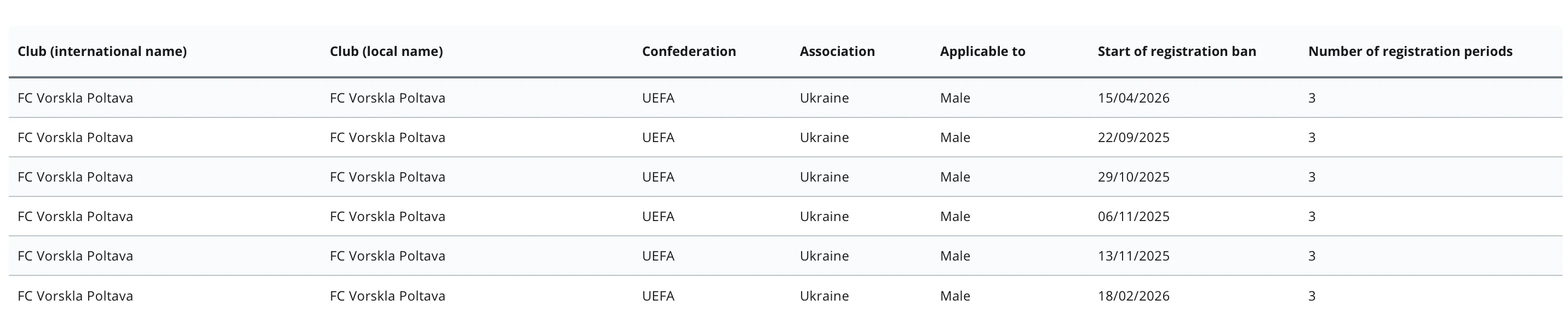Click international club name in 06/11/2025 row
This screenshot has width=1568, height=328.
click(75, 217)
